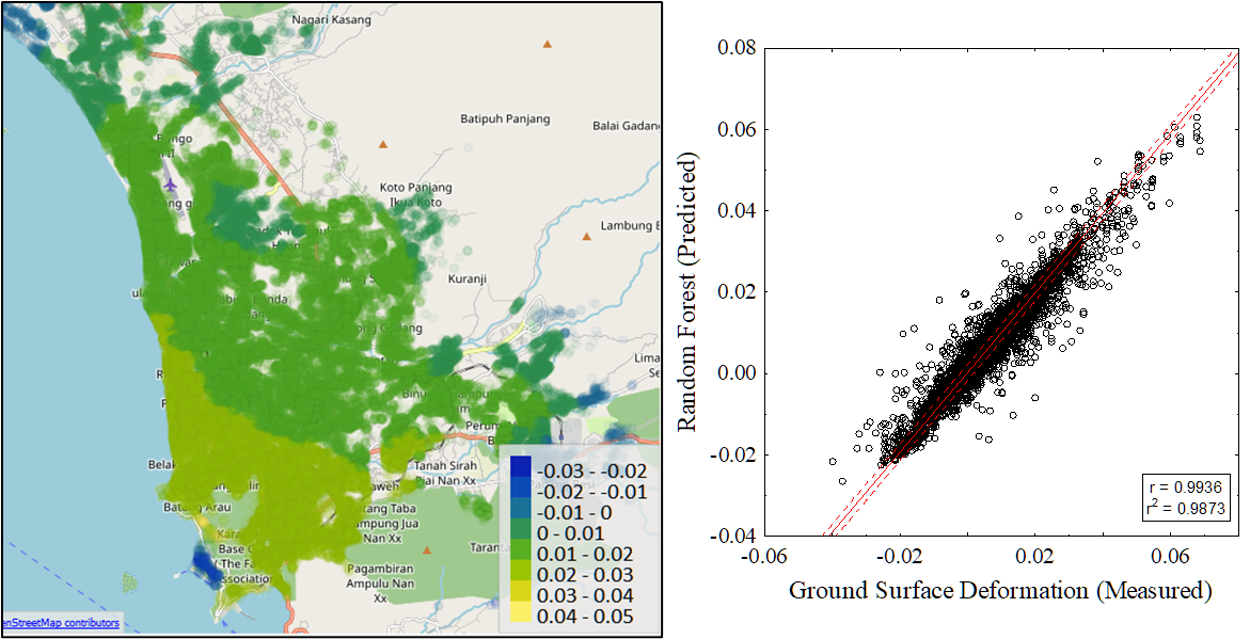The image size is (1250, 639).
Task: Click the Koto Panjang Ikua Koto label
Action: (415, 195)
